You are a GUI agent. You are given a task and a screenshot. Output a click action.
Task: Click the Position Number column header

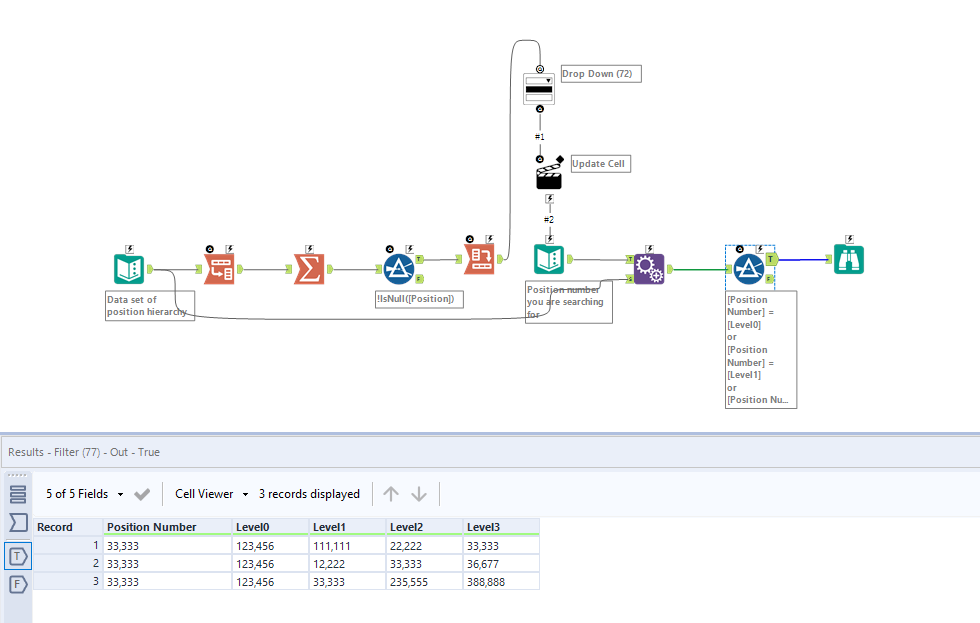[x=168, y=527]
